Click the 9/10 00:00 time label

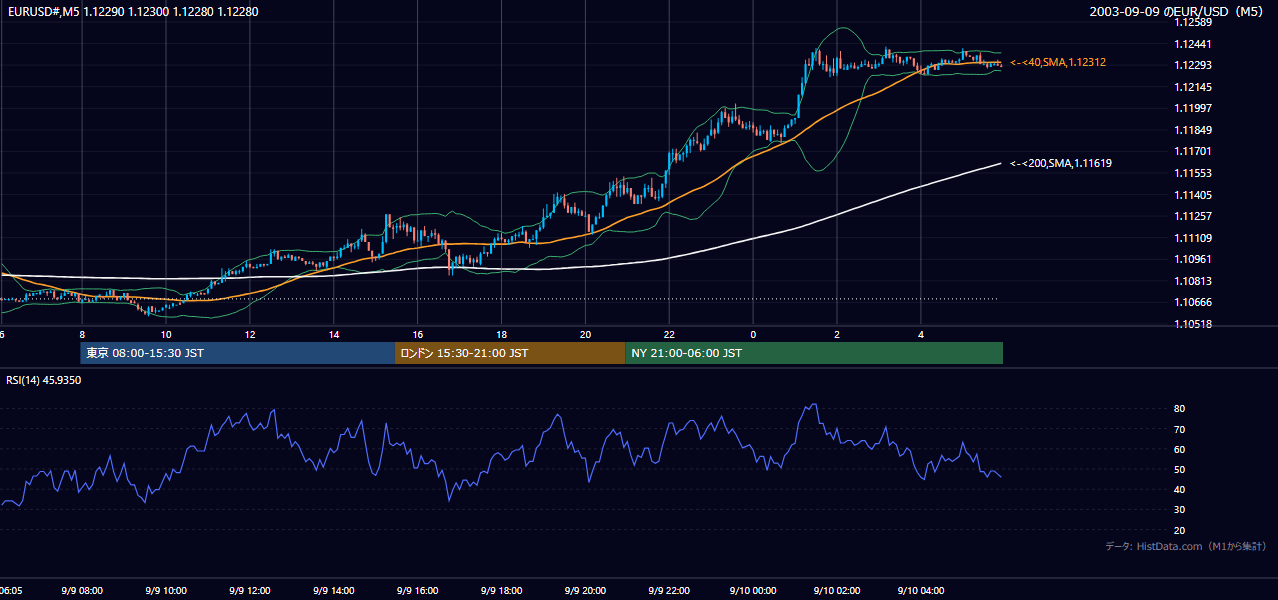tap(753, 591)
